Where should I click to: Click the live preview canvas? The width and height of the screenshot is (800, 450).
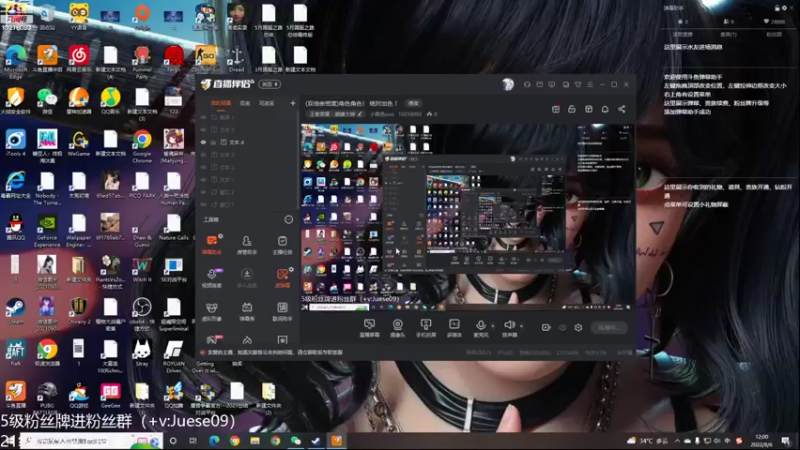tap(466, 217)
